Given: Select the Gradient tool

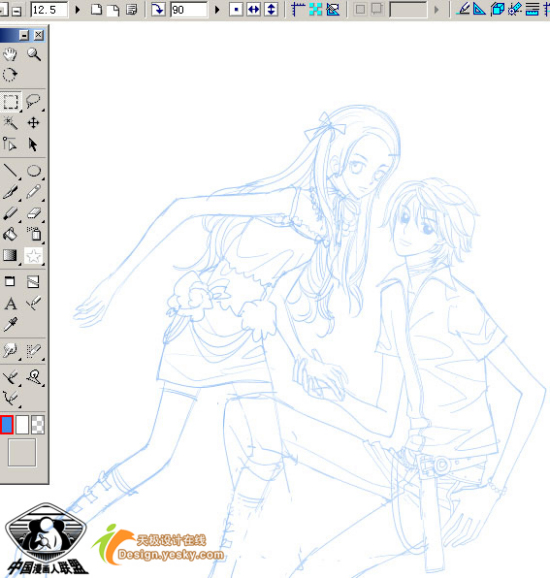Looking at the screenshot, I should [10, 255].
